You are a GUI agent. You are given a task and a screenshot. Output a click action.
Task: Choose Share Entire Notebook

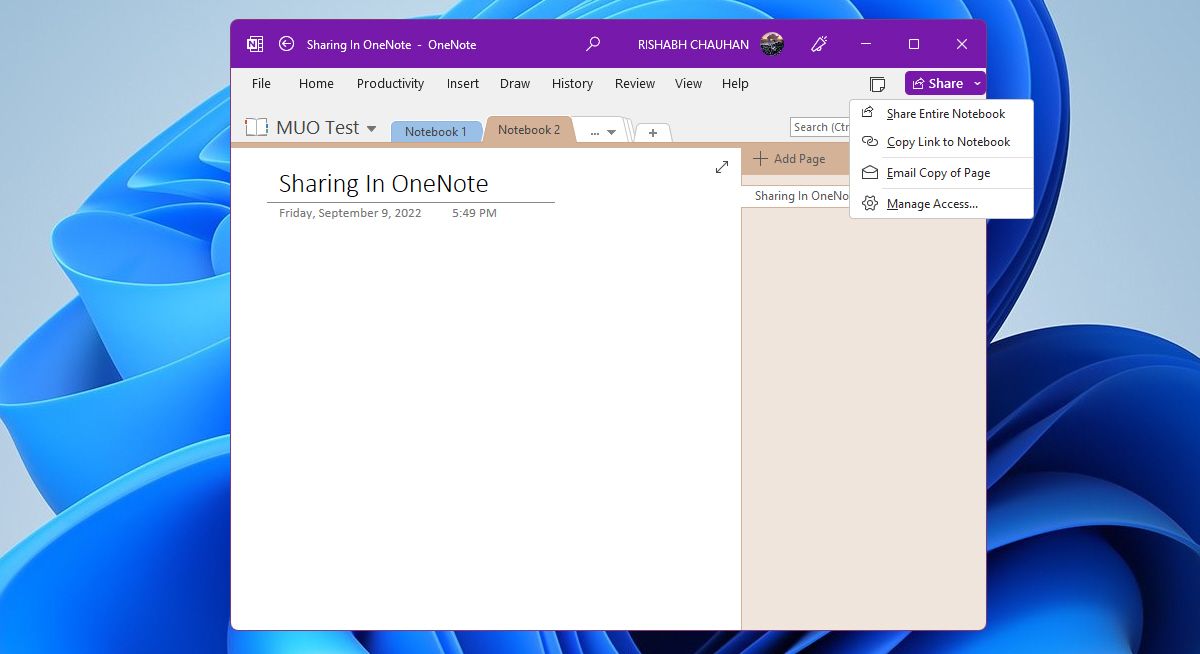tap(941, 114)
